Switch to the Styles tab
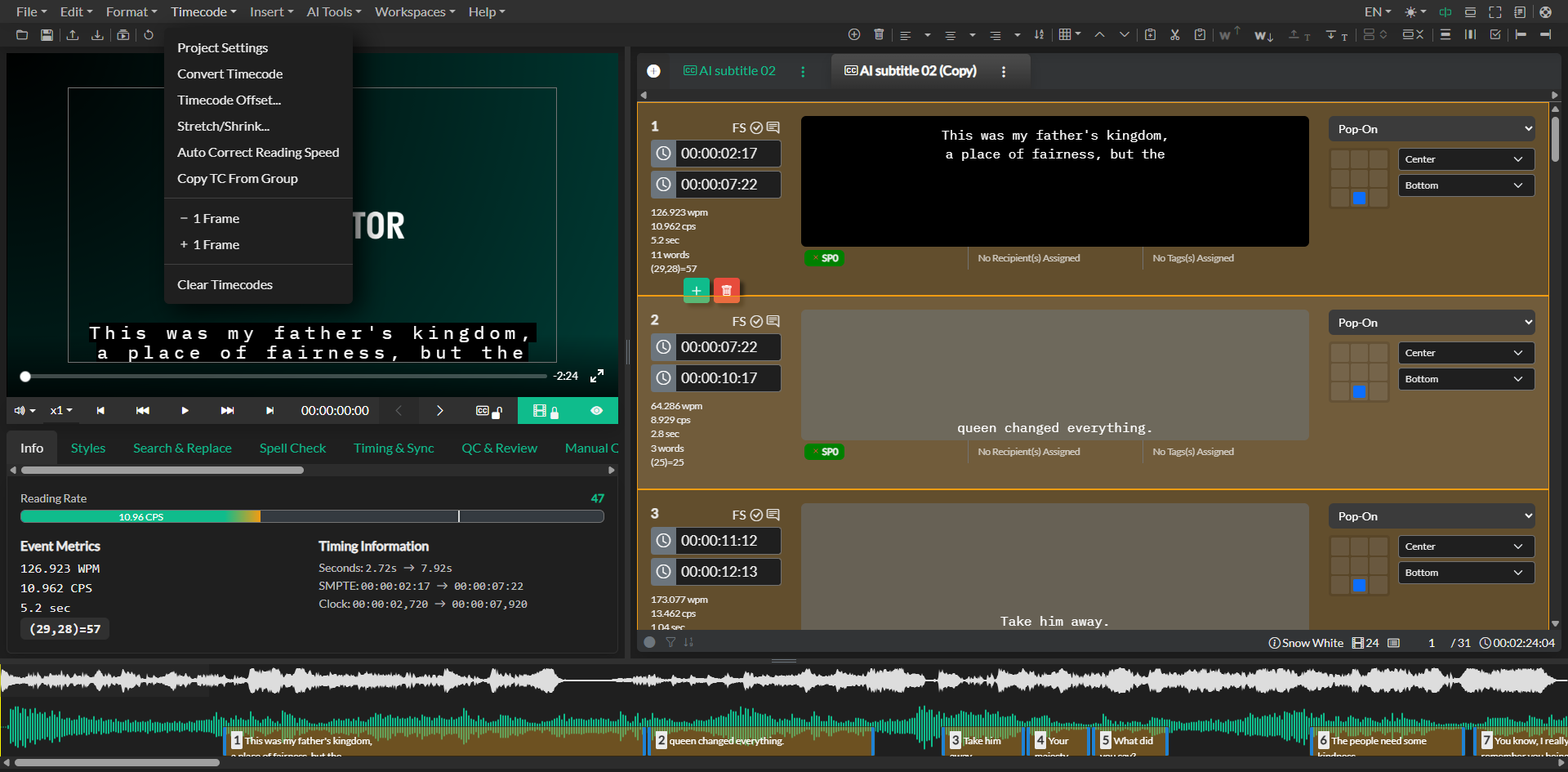The height and width of the screenshot is (772, 1568). (88, 448)
